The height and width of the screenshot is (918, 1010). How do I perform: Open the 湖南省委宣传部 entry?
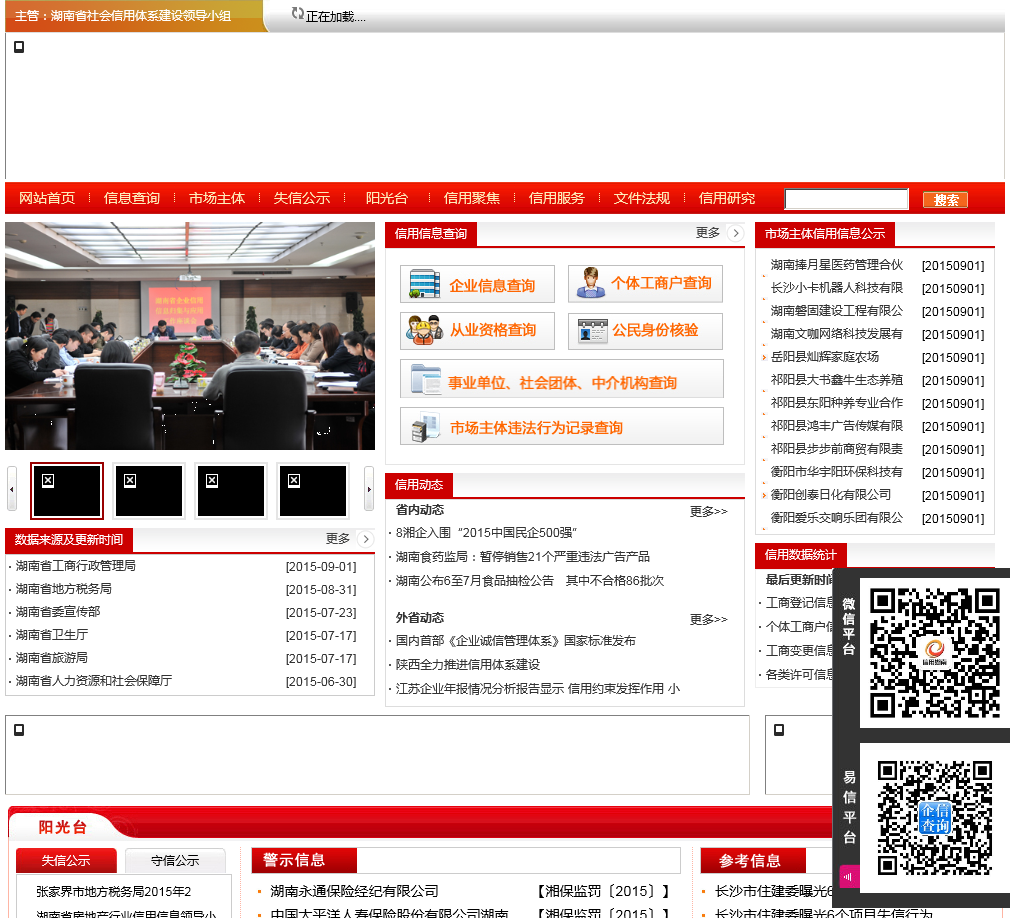(x=58, y=611)
